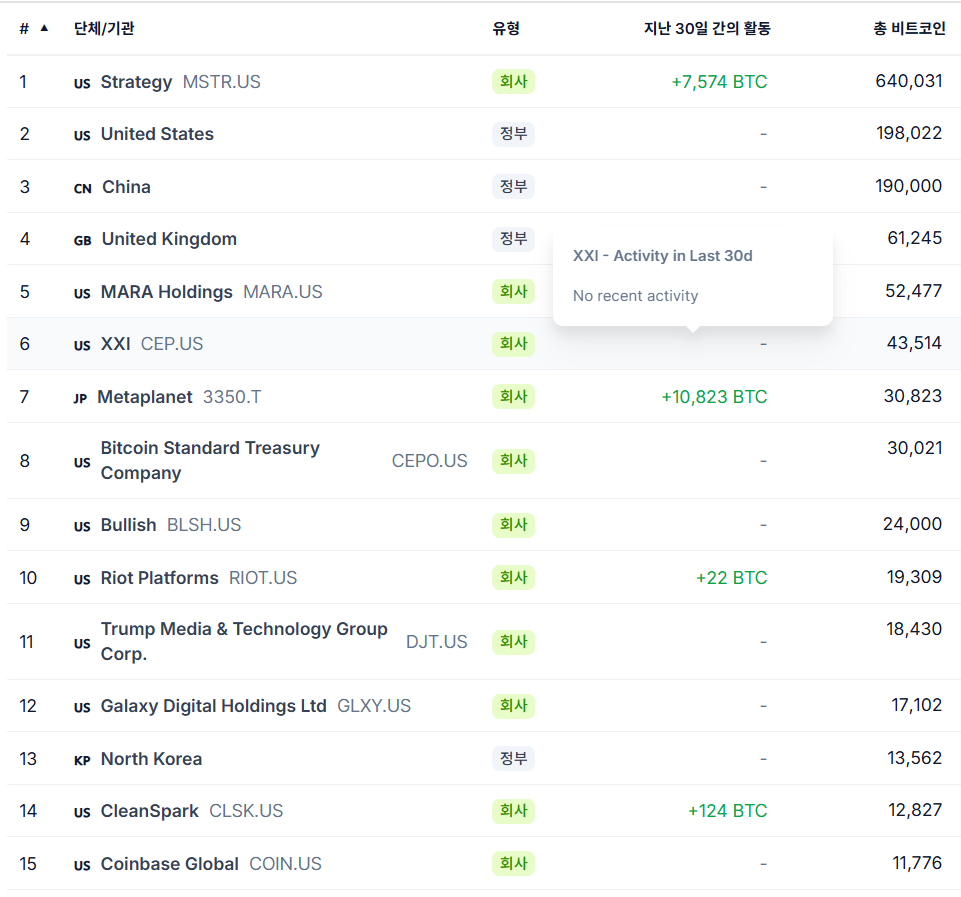The height and width of the screenshot is (897, 961).
Task: Click the KP code beside North Korea
Action: pos(82,760)
